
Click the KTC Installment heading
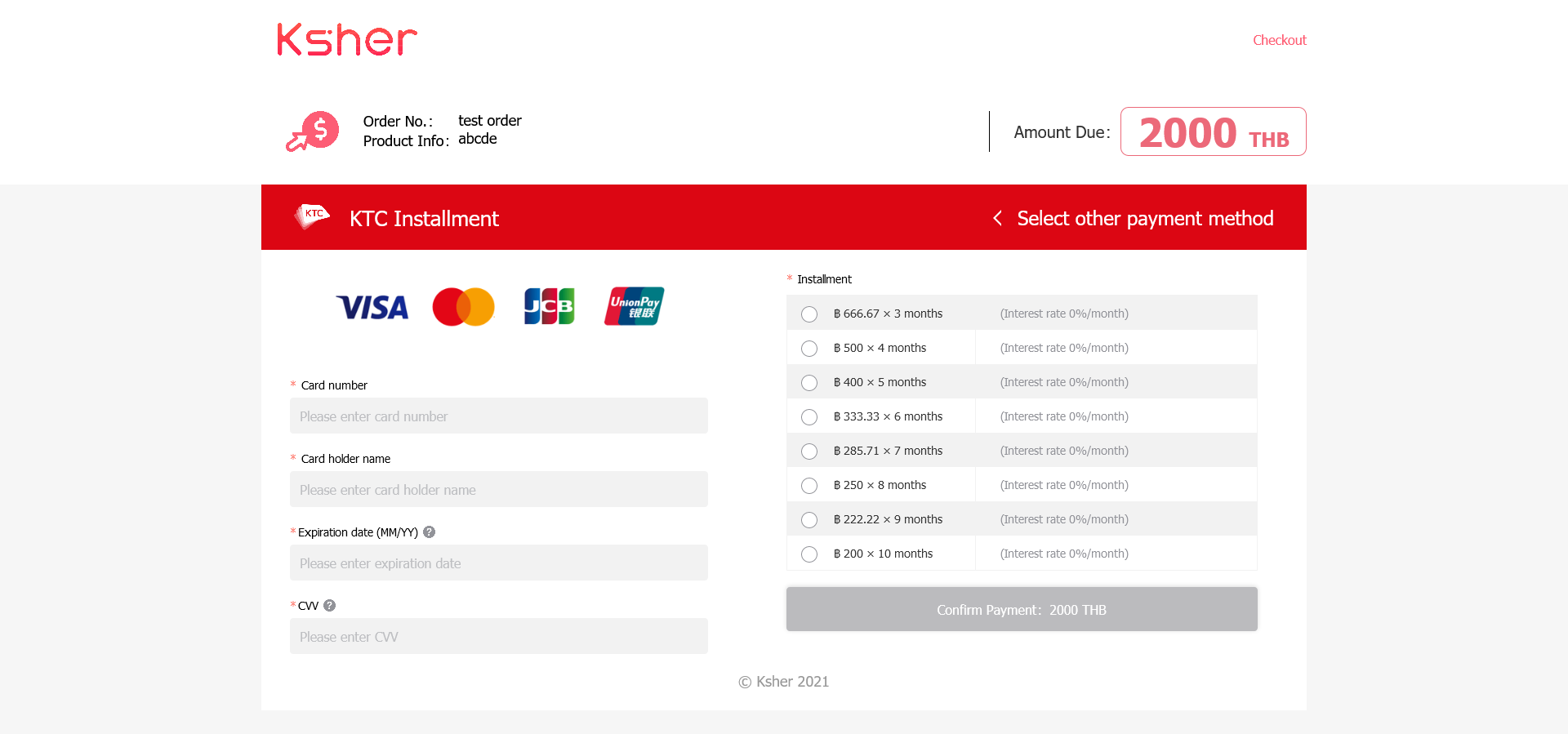click(424, 219)
